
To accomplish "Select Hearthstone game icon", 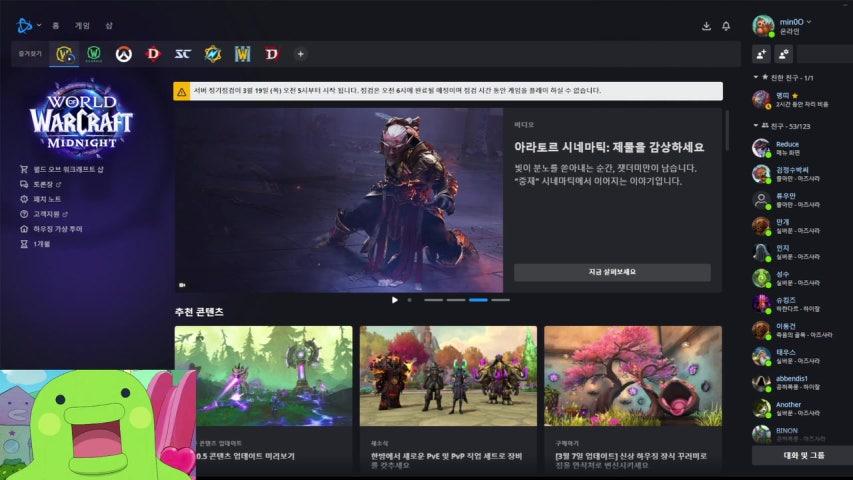I will coord(213,54).
